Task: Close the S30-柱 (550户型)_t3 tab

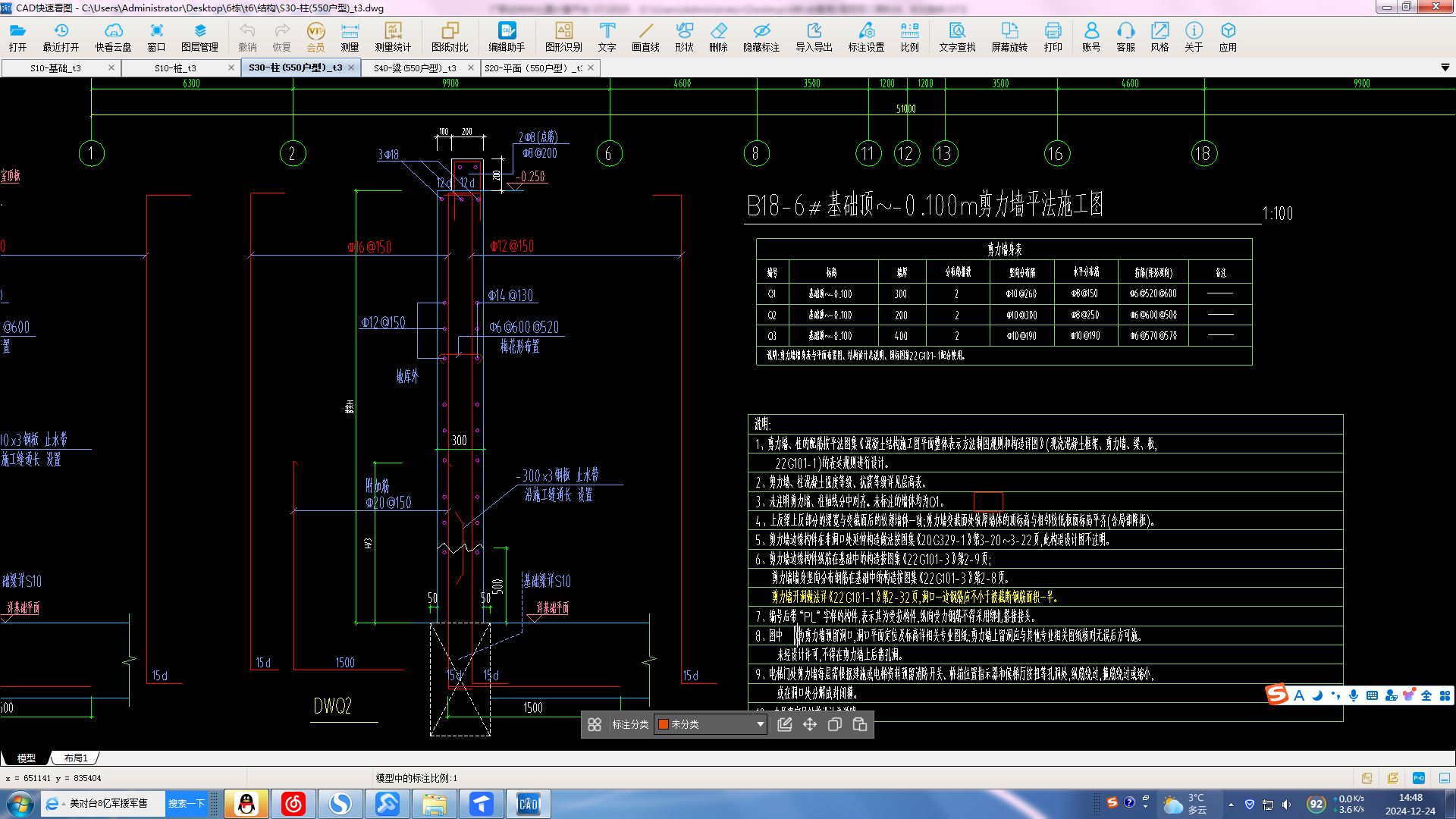Action: coord(351,67)
